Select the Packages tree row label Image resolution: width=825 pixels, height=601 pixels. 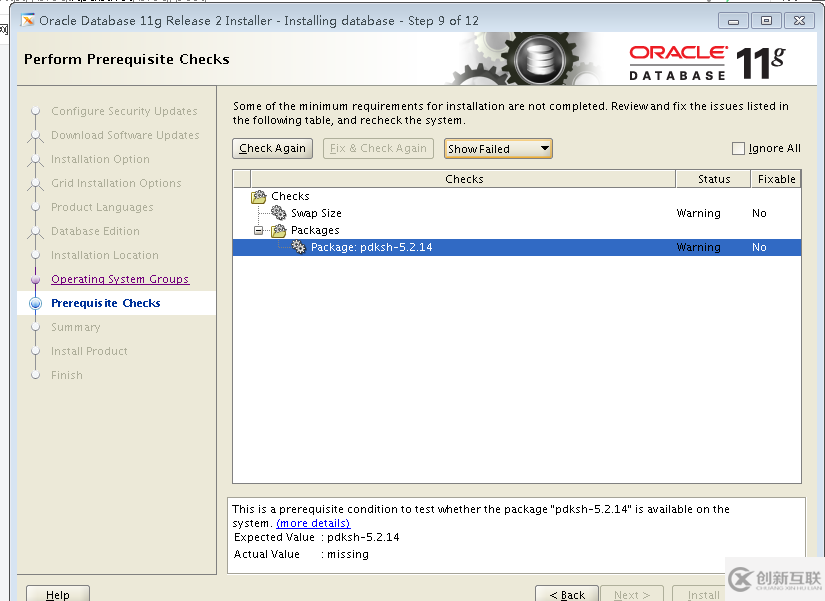(315, 230)
